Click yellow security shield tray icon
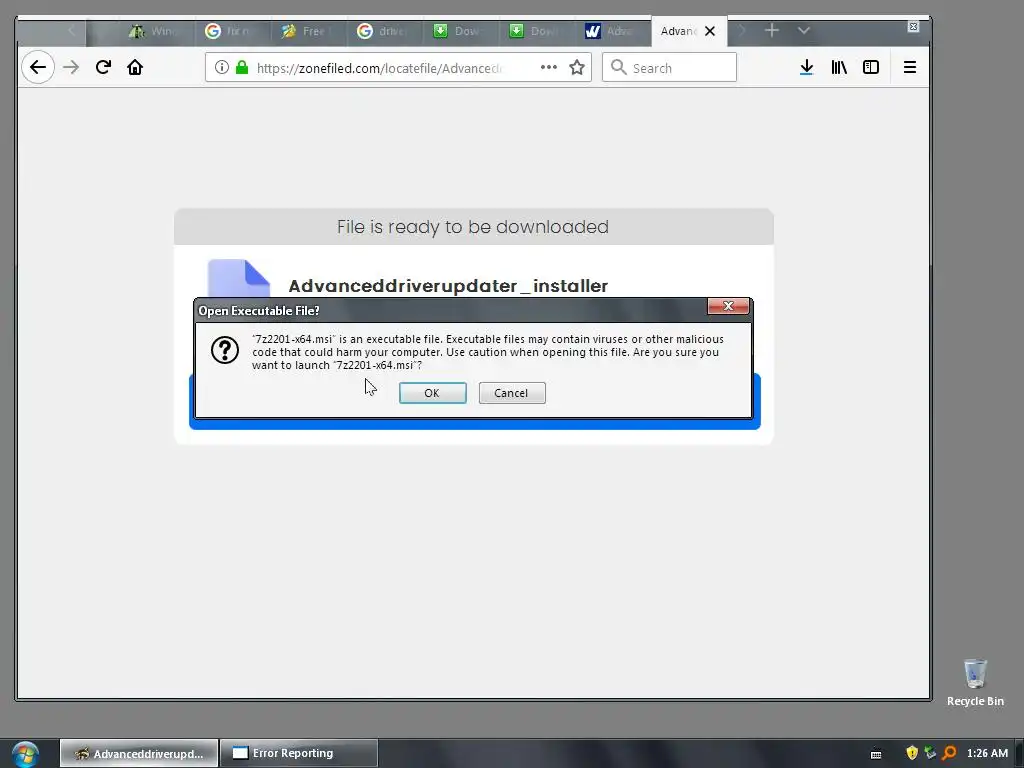The image size is (1024, 768). pos(912,753)
